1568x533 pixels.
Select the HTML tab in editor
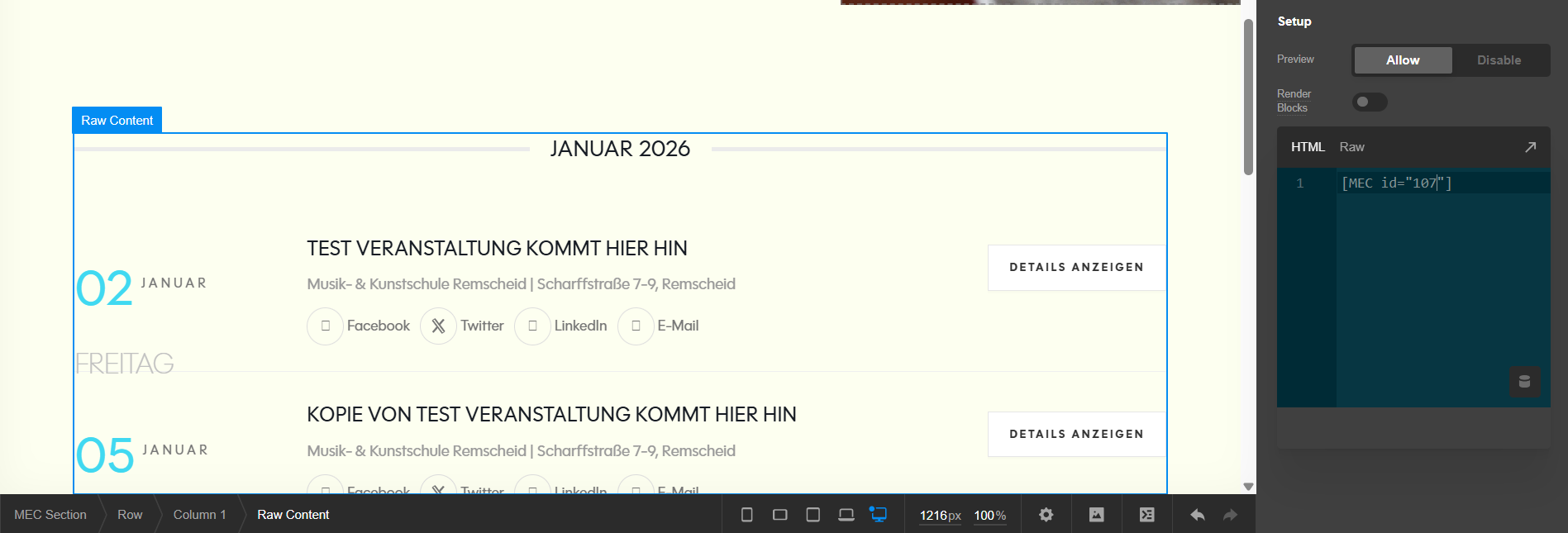click(1307, 147)
